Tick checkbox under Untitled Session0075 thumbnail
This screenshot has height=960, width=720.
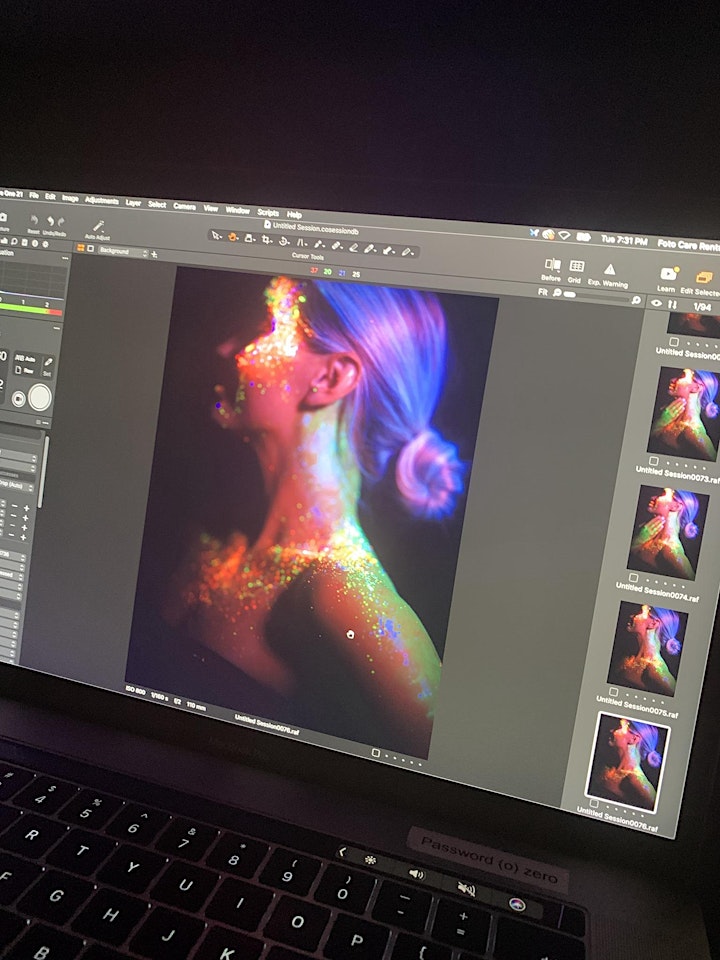pyautogui.click(x=613, y=692)
